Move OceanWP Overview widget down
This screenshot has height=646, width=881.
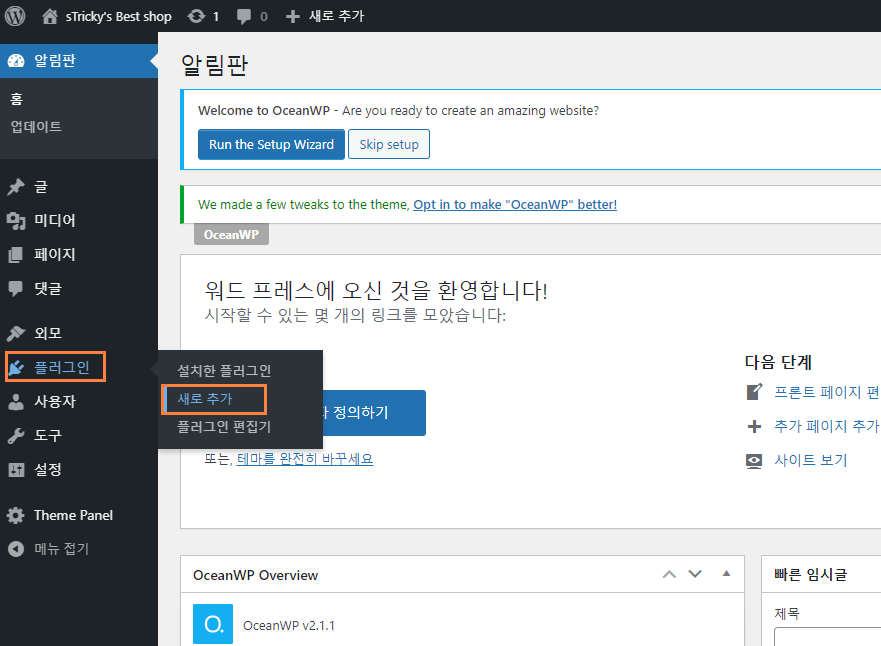695,574
